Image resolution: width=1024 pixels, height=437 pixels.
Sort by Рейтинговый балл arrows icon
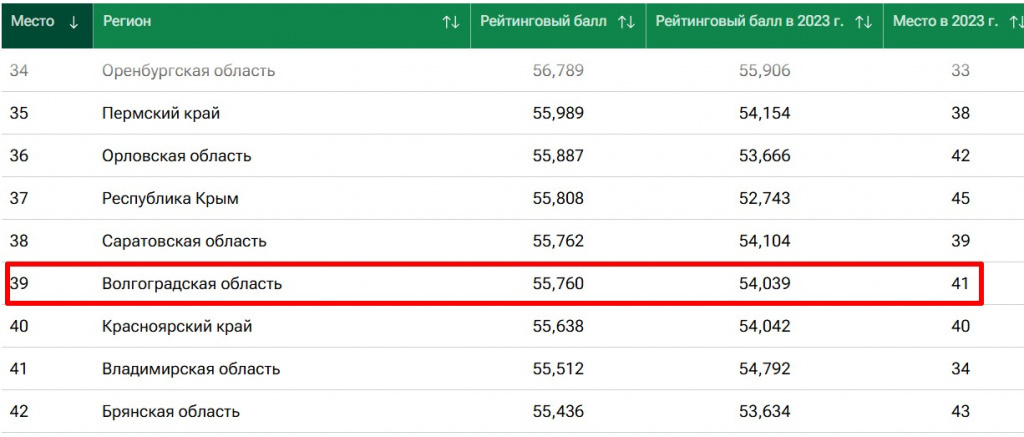pyautogui.click(x=627, y=22)
